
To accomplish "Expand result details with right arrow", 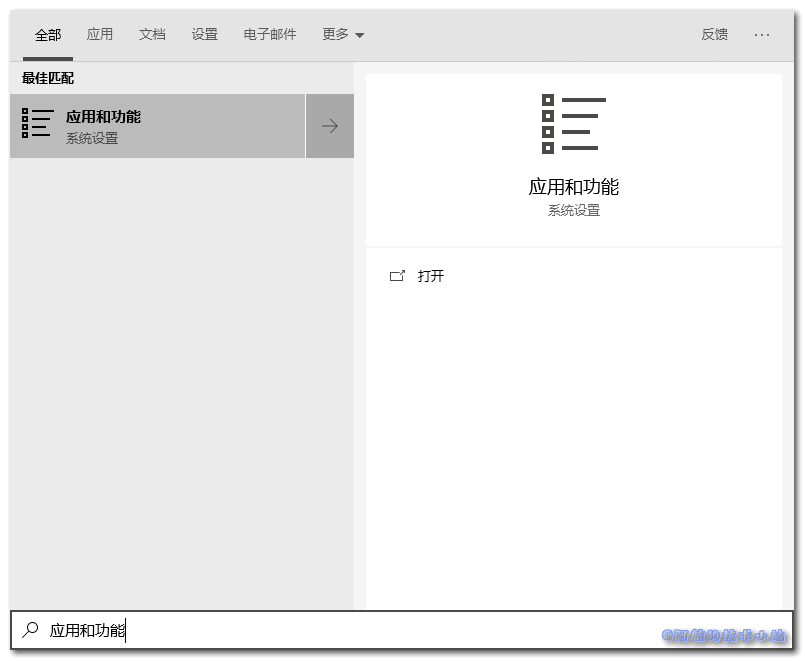I will 330,126.
